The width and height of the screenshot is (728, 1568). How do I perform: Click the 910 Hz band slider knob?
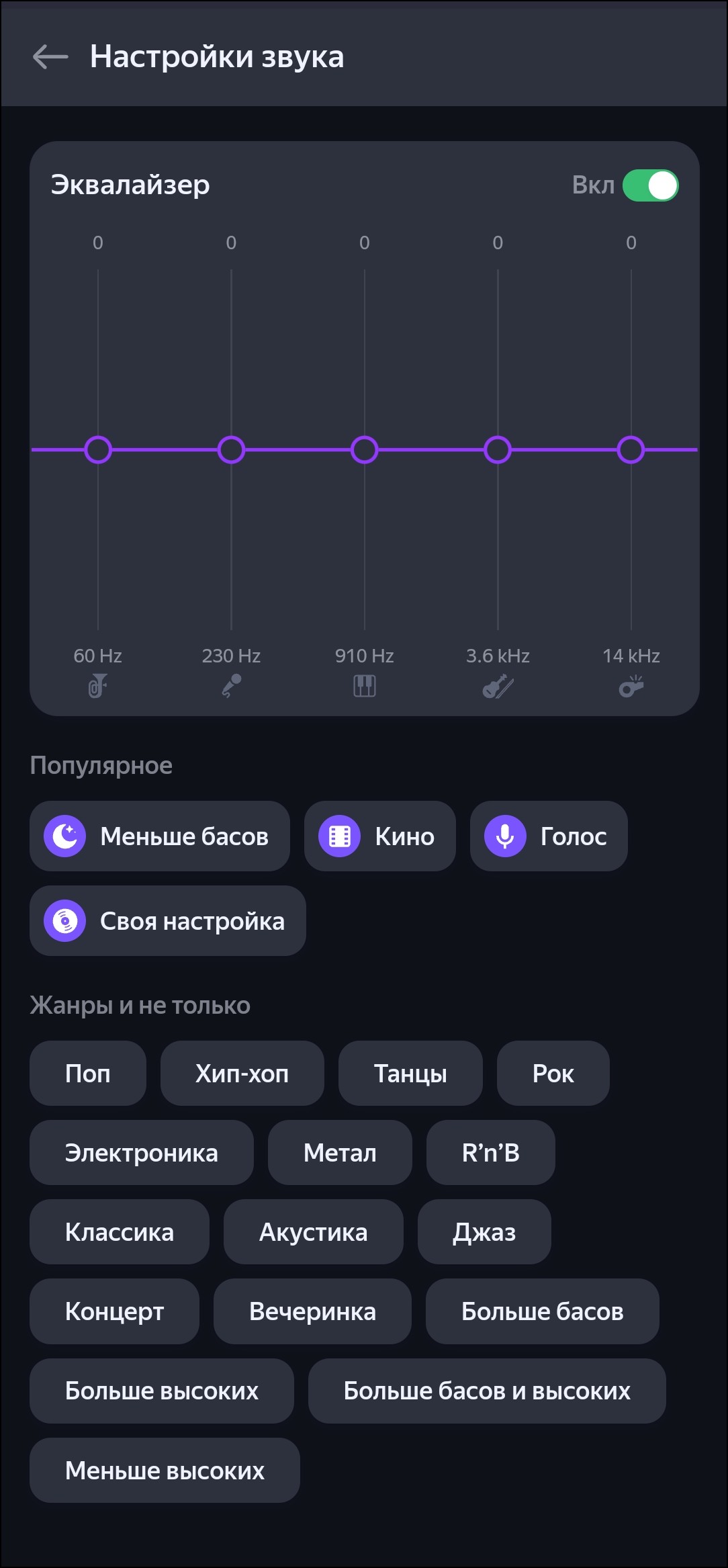pos(365,449)
